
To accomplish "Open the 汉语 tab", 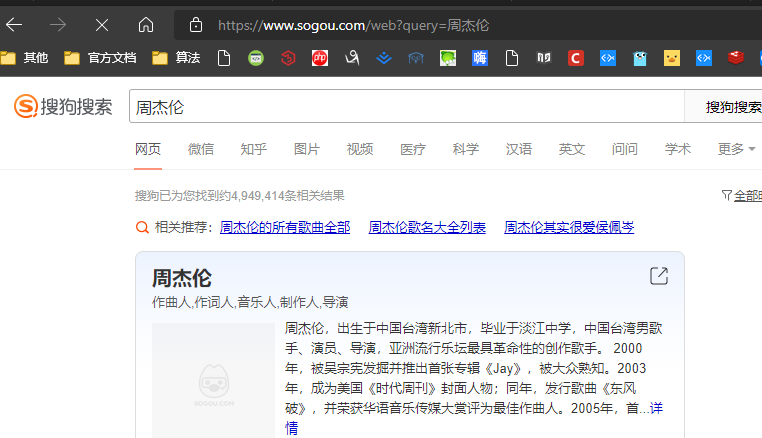I will click(x=519, y=149).
